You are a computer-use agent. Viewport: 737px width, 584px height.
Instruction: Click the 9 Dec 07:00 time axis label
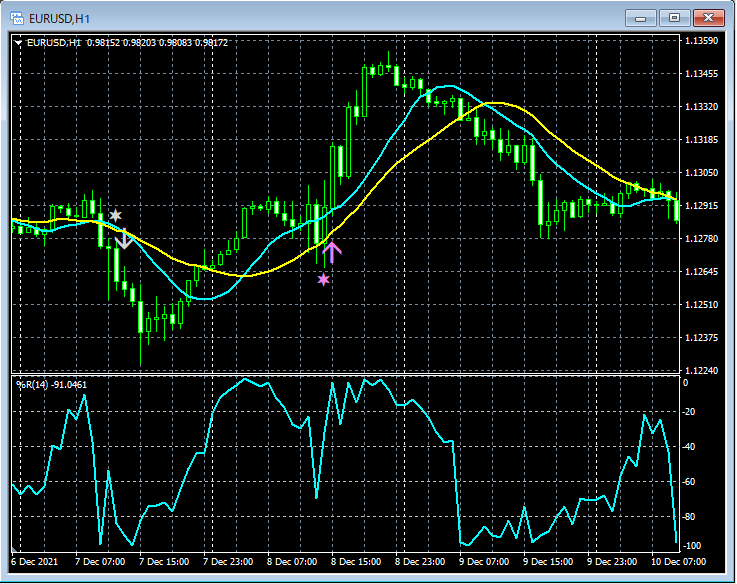click(x=484, y=562)
